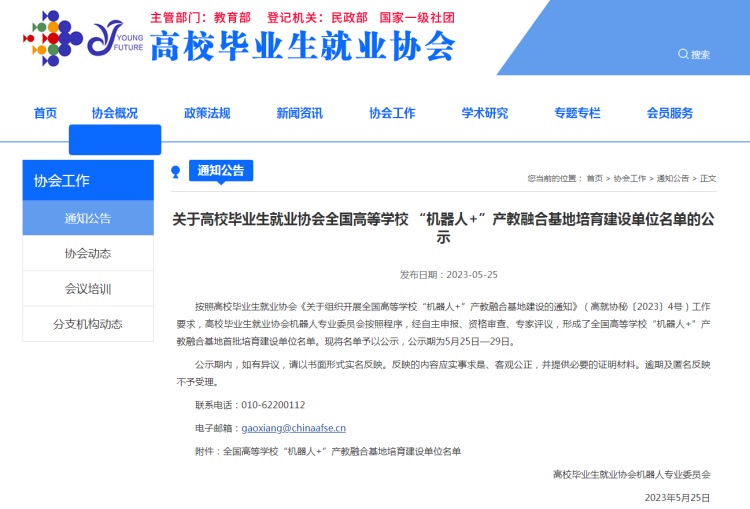This screenshot has width=750, height=509.
Task: Click the 首页 breadcrumb link
Action: tap(595, 178)
